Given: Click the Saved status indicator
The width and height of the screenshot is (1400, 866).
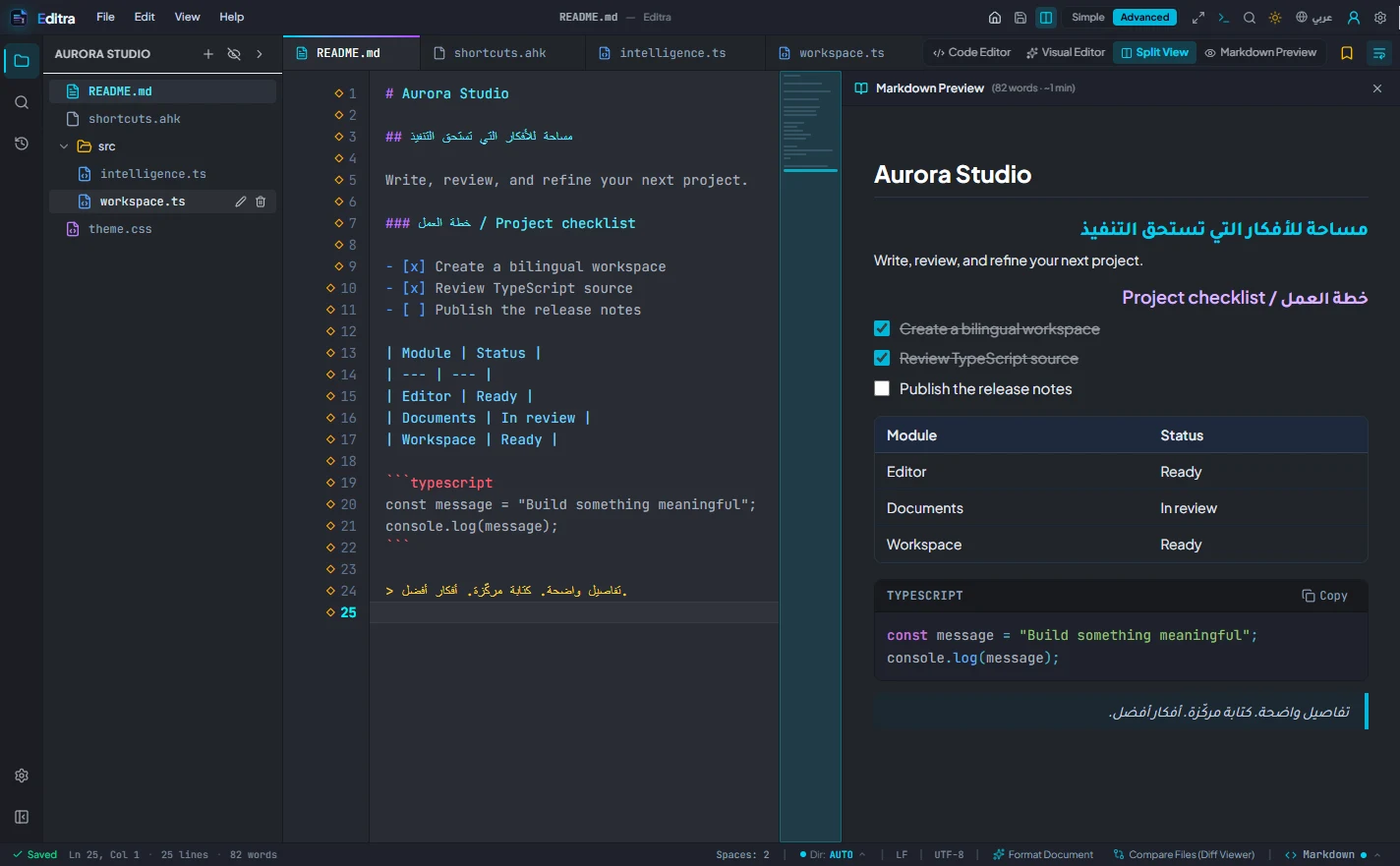Looking at the screenshot, I should click(34, 855).
